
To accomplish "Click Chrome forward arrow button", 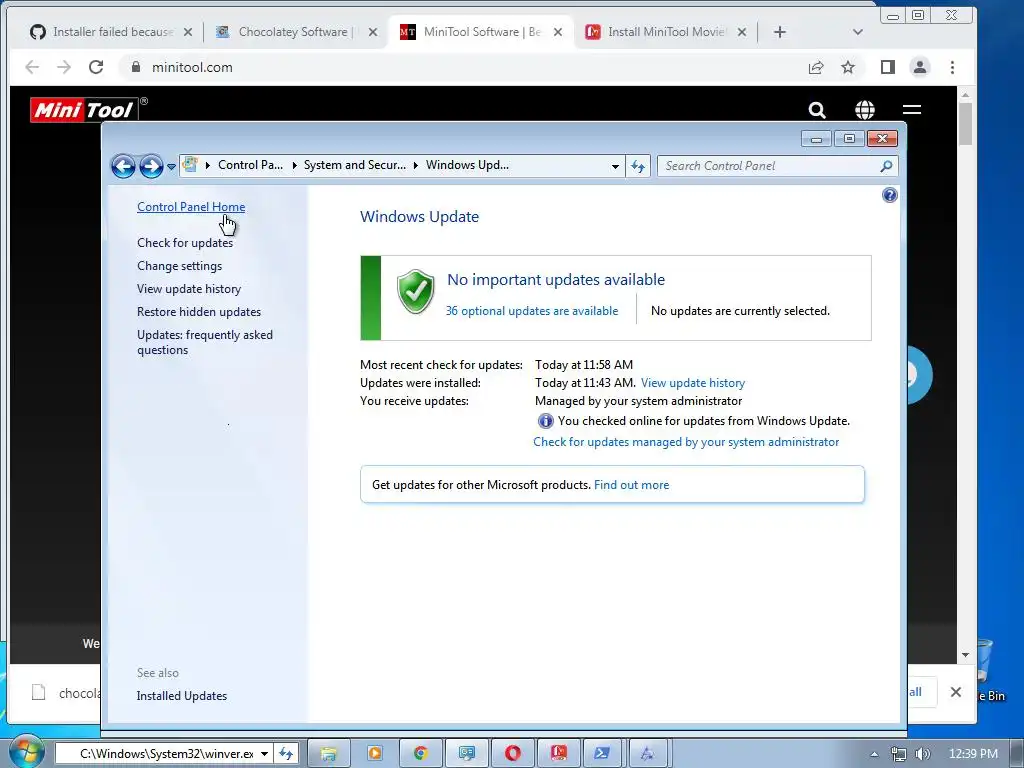I will pyautogui.click(x=64, y=67).
